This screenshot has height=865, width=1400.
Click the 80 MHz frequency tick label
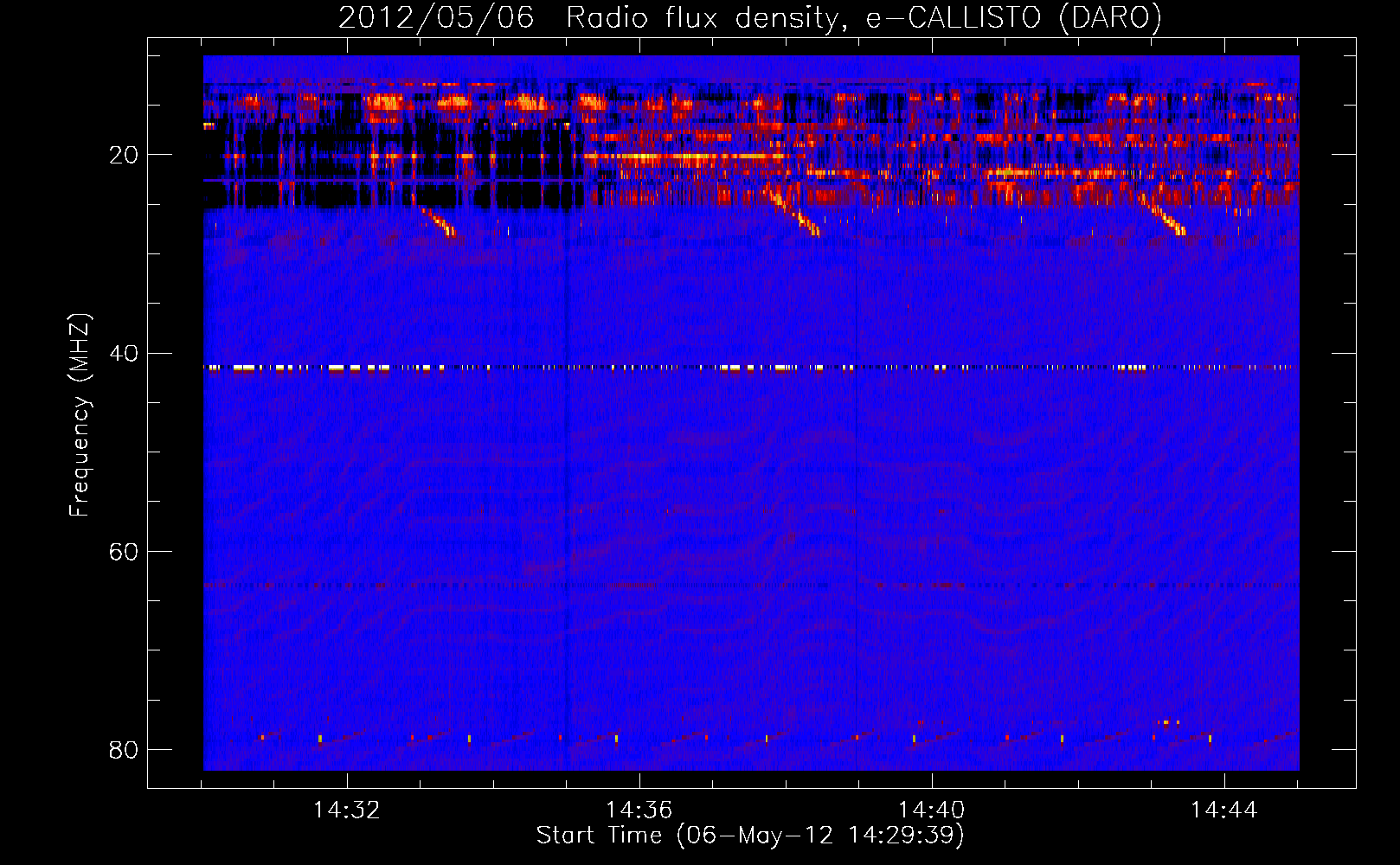(x=124, y=749)
